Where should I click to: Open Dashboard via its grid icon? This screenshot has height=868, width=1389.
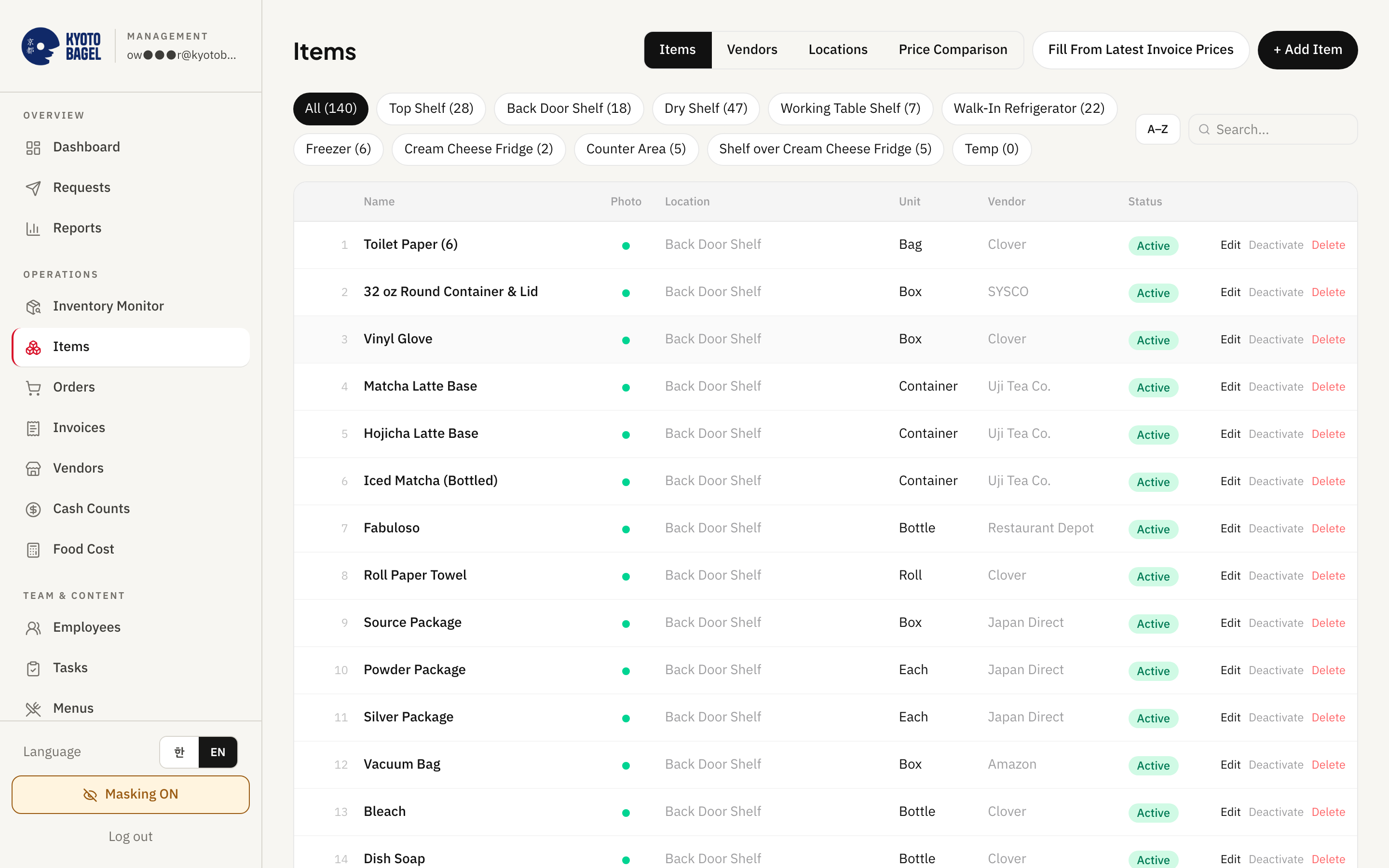(x=33, y=148)
